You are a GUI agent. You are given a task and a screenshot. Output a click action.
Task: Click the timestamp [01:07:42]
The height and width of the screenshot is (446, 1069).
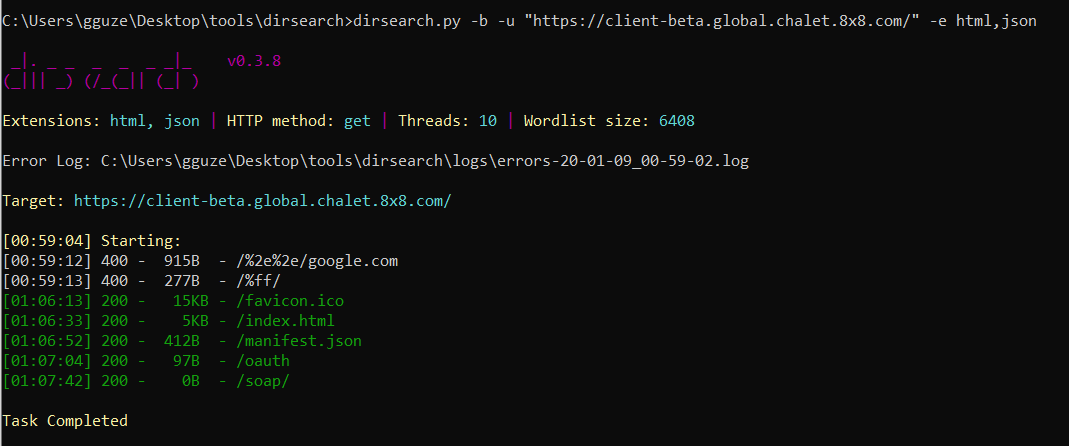pos(47,381)
